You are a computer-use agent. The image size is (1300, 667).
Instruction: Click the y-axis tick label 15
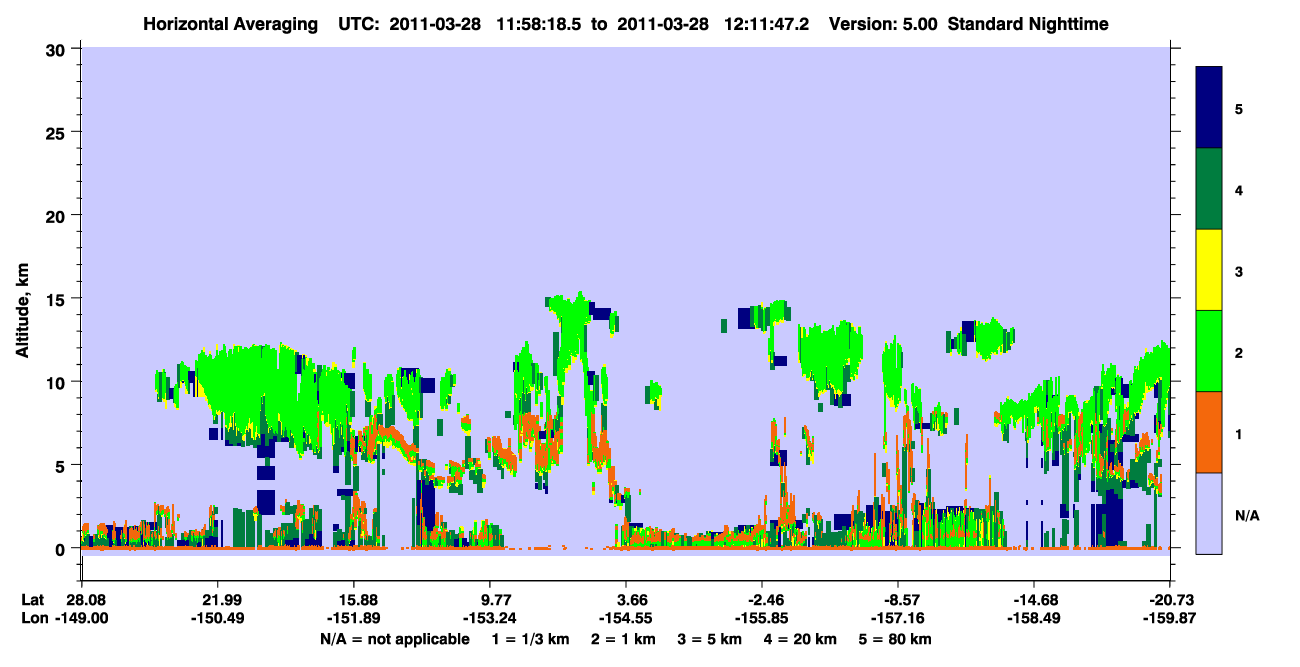click(x=58, y=299)
